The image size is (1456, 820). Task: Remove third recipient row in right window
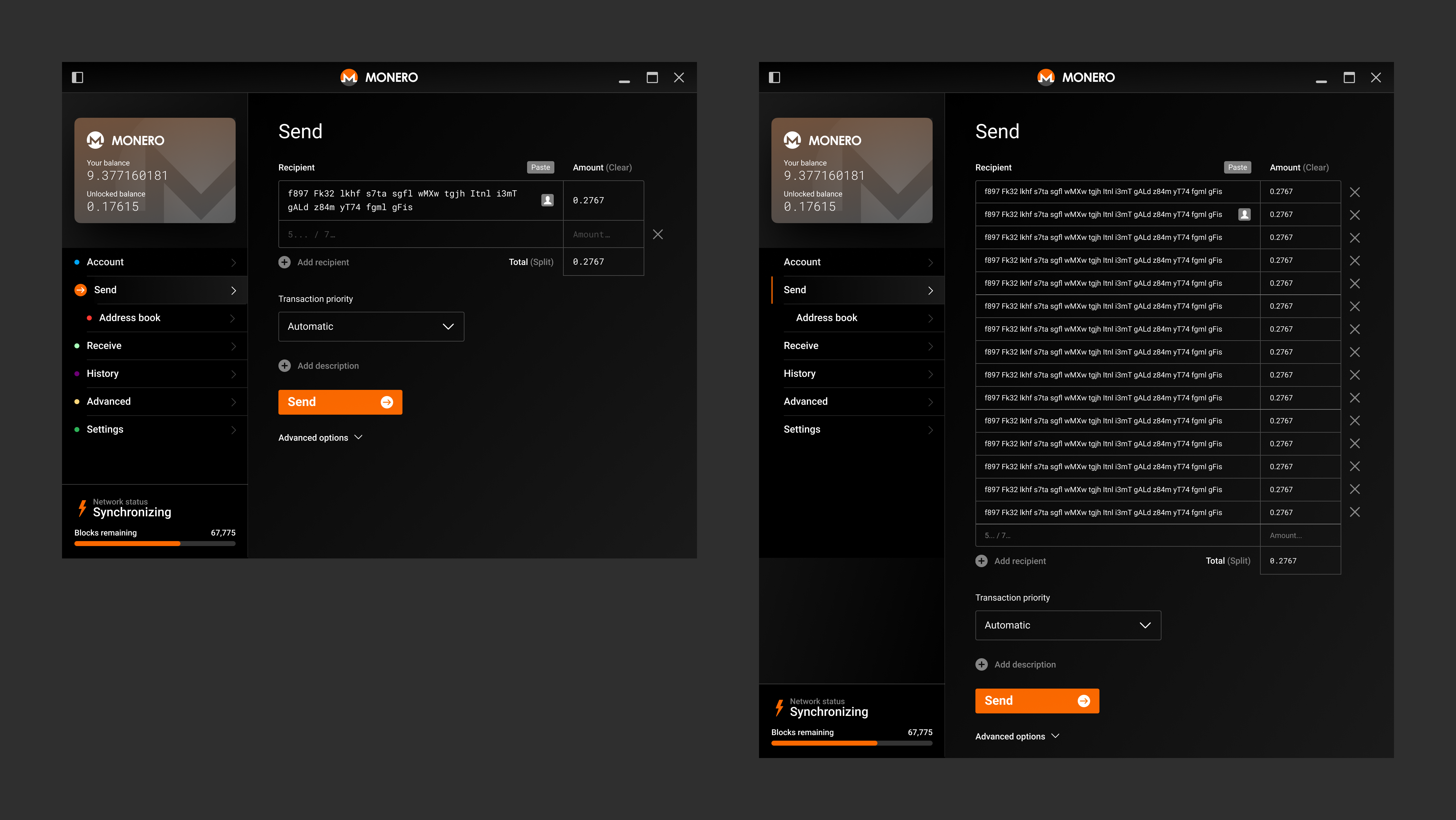coord(1355,237)
